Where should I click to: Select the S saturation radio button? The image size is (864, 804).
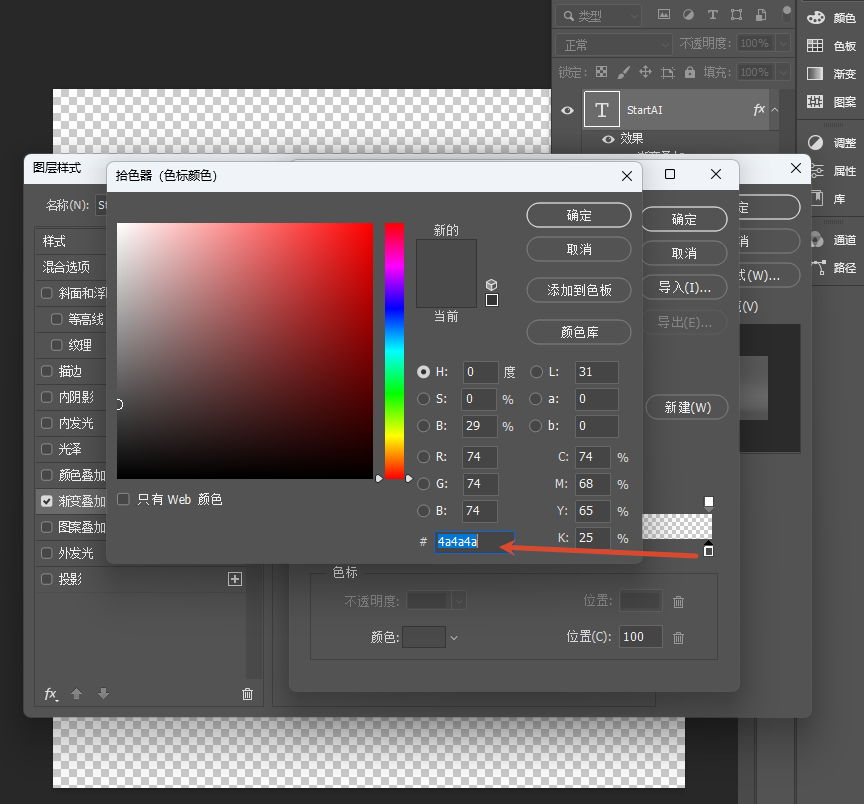(423, 399)
